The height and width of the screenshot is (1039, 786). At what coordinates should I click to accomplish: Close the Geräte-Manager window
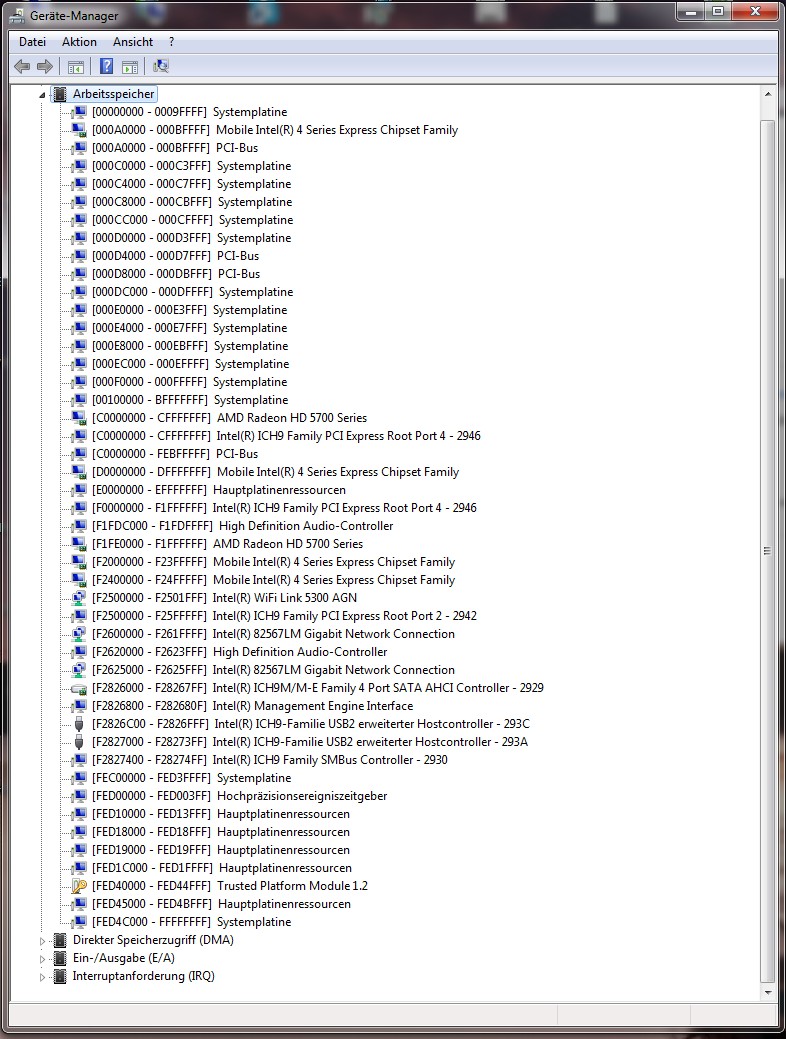point(754,11)
